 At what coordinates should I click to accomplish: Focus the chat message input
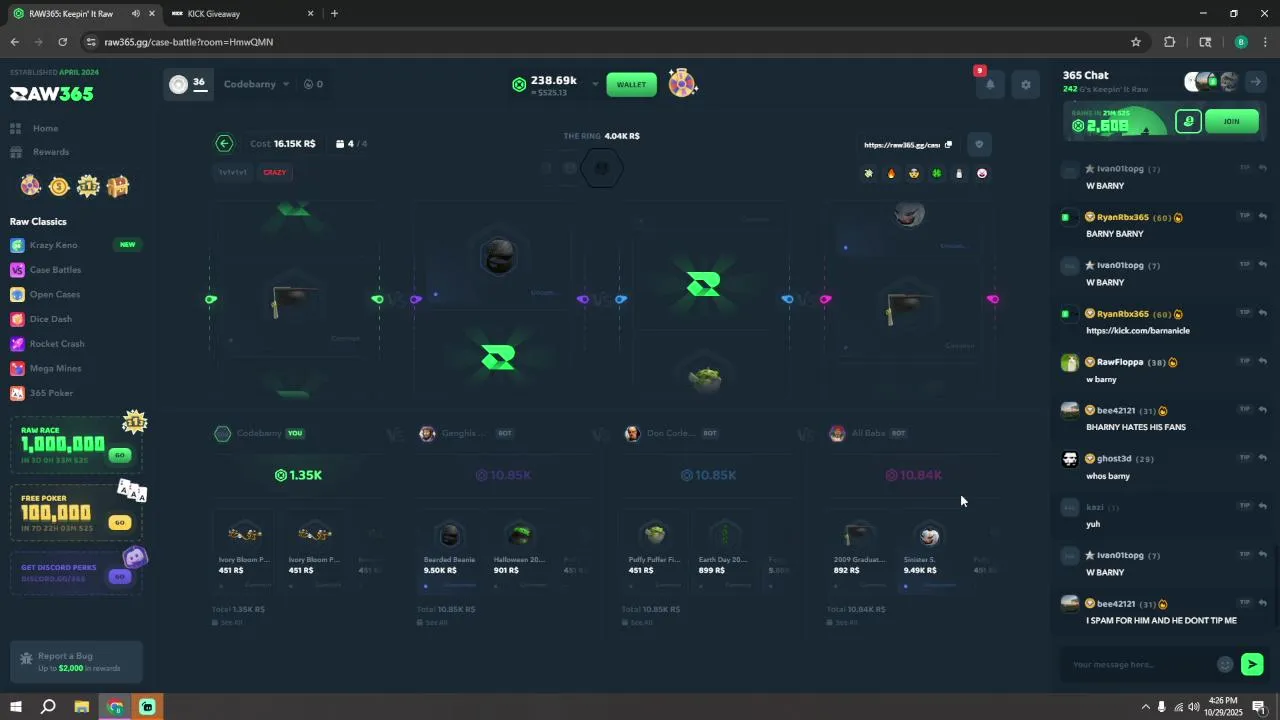pos(1140,664)
